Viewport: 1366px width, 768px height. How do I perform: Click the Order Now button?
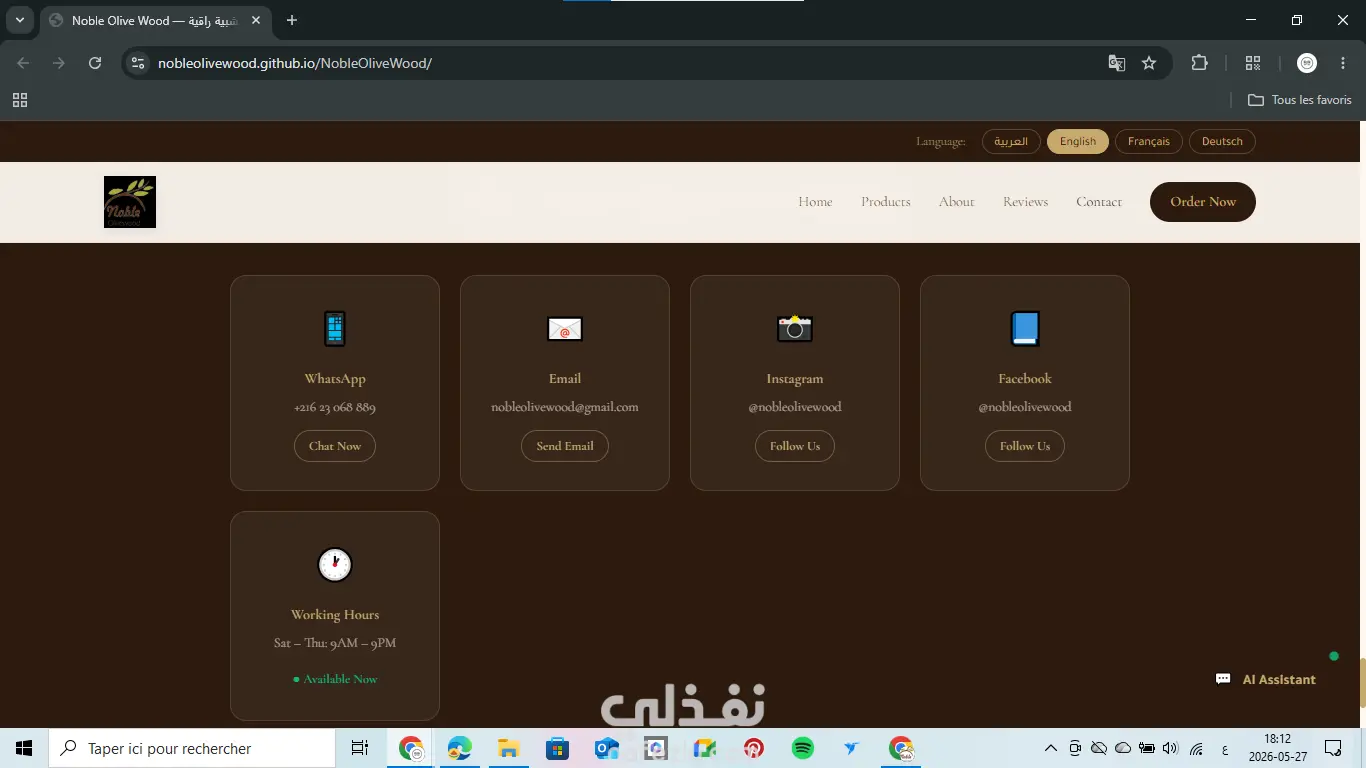point(1203,202)
